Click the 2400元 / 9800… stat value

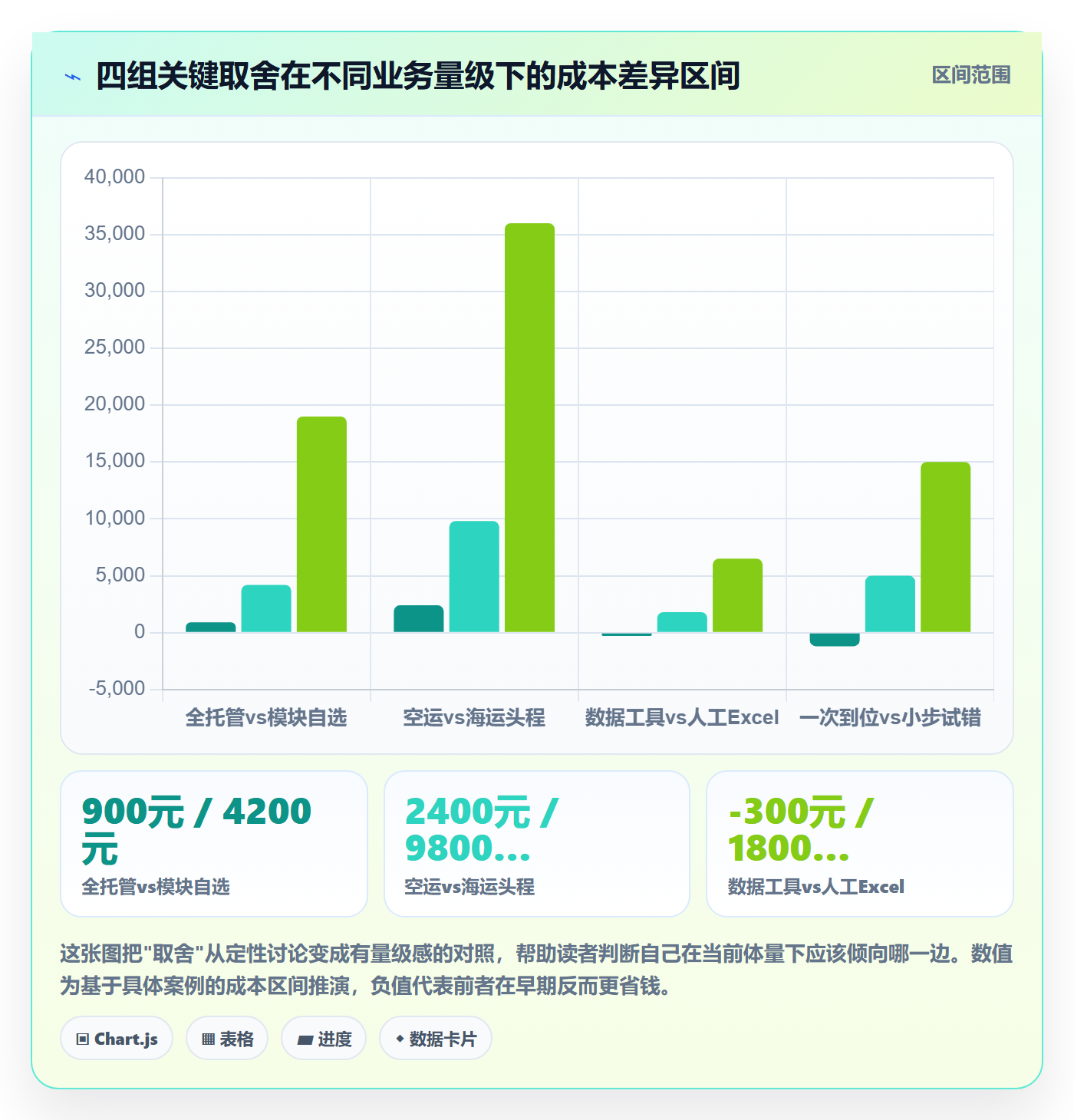click(482, 830)
